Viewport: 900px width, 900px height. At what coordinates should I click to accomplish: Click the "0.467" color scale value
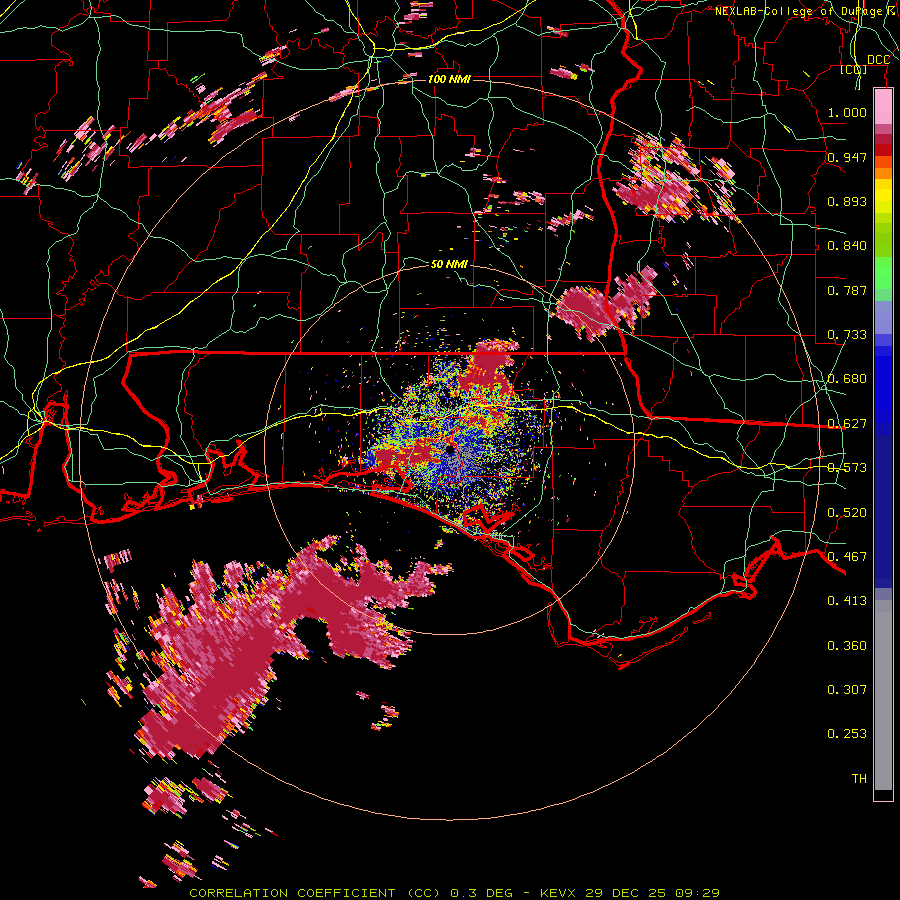coord(847,557)
